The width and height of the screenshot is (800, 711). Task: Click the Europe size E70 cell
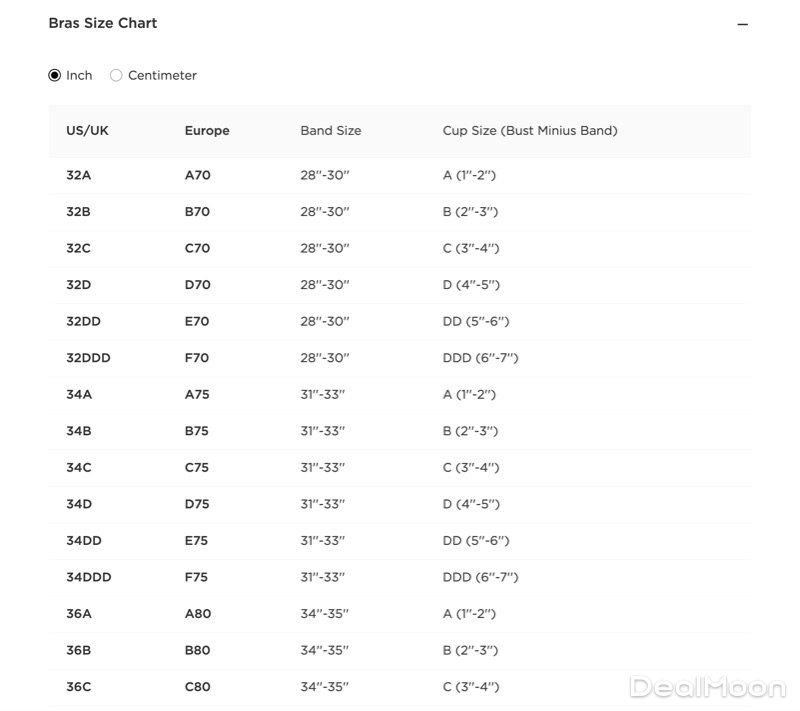[x=197, y=321]
